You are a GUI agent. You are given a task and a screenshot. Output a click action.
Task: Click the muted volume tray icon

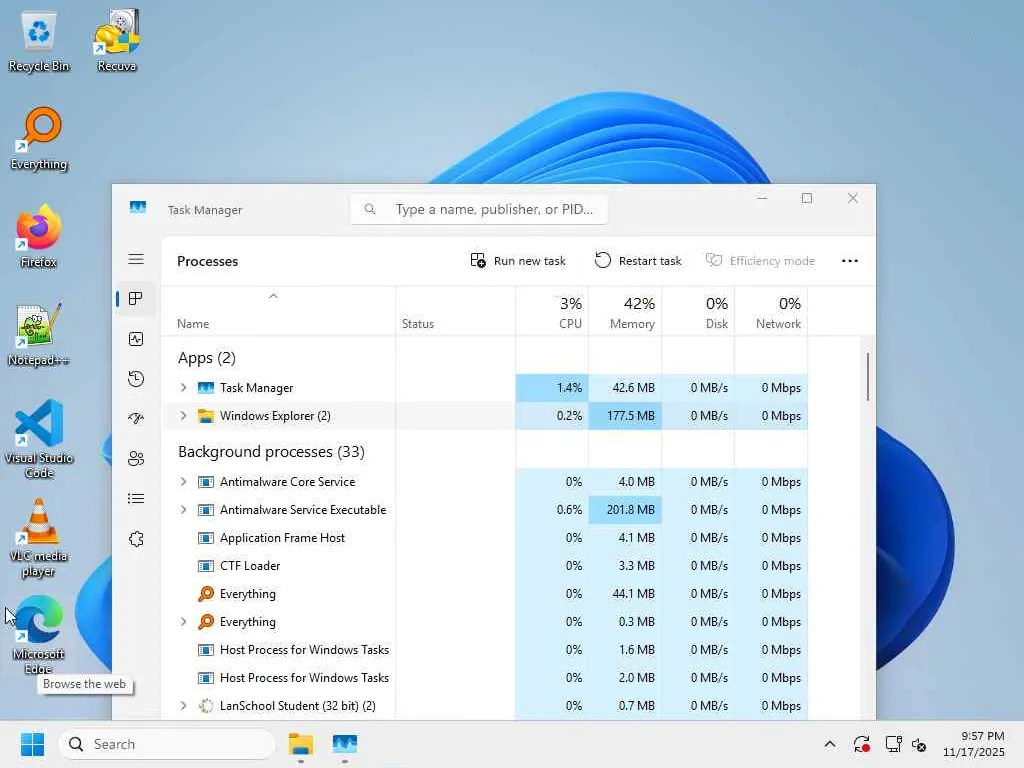click(x=920, y=744)
